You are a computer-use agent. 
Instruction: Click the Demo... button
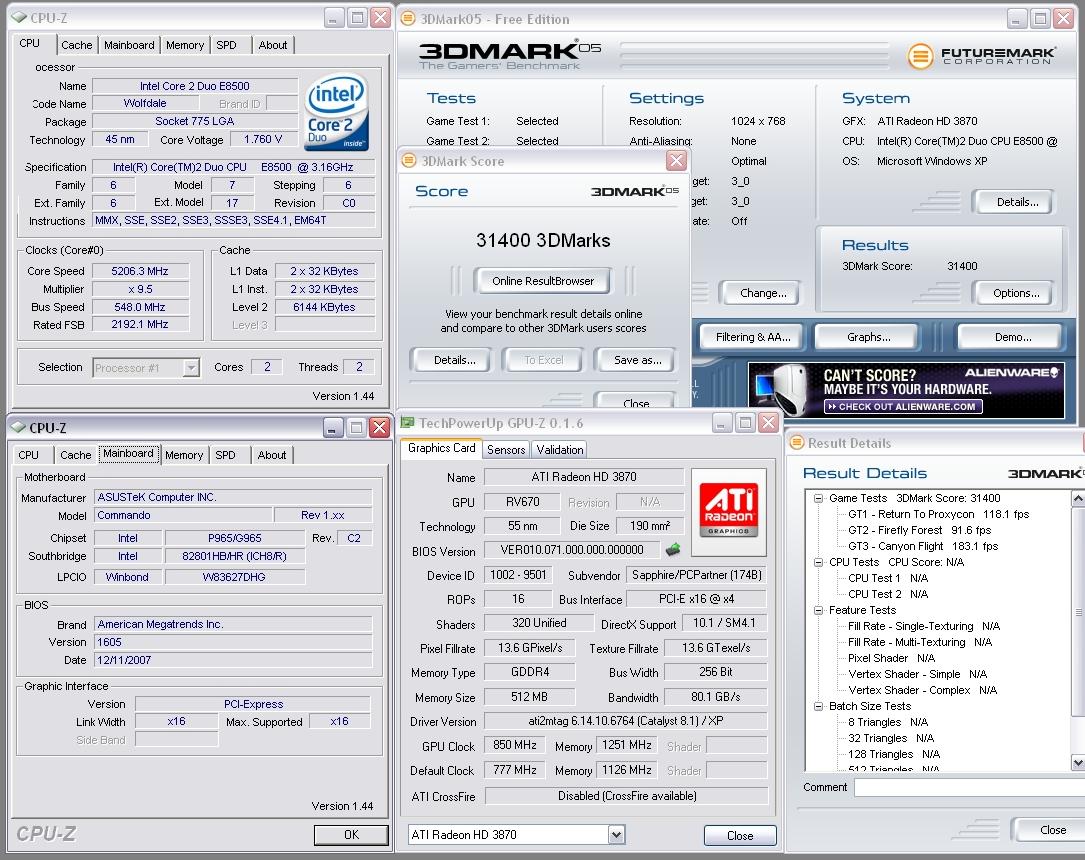tap(1012, 337)
